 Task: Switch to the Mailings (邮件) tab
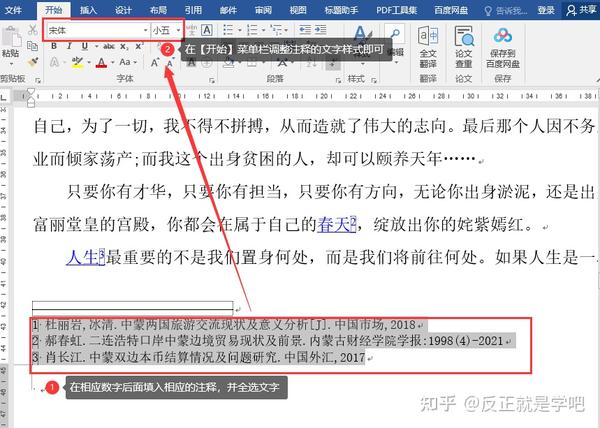click(228, 10)
